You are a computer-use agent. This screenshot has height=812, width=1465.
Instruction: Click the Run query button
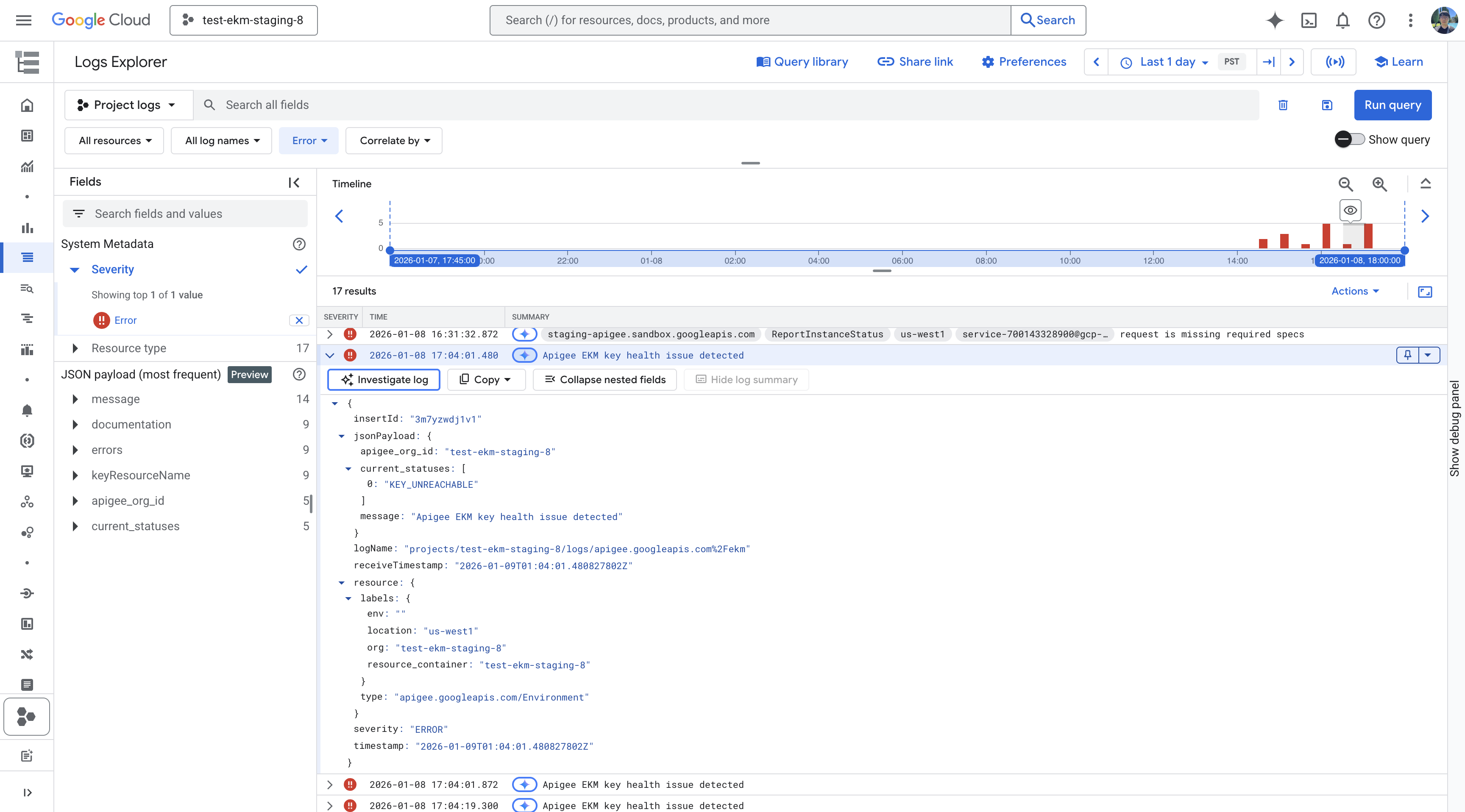(x=1392, y=105)
